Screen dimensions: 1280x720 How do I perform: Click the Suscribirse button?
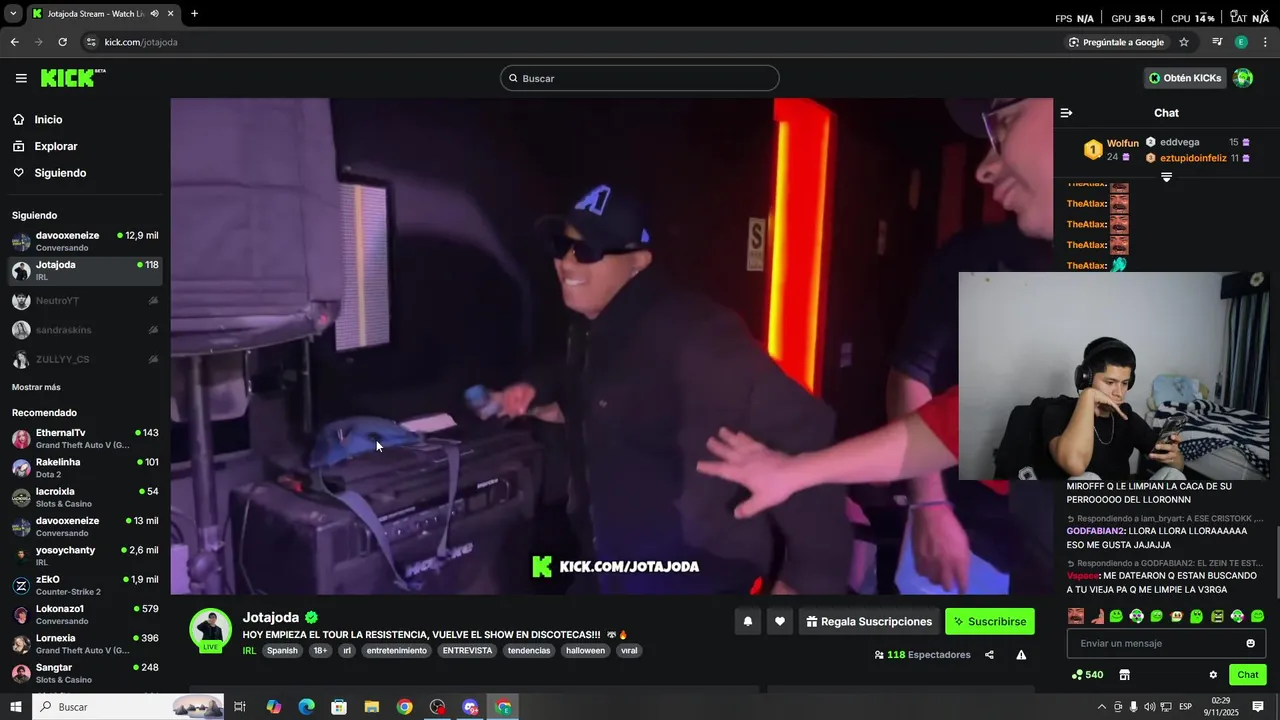[x=990, y=621]
